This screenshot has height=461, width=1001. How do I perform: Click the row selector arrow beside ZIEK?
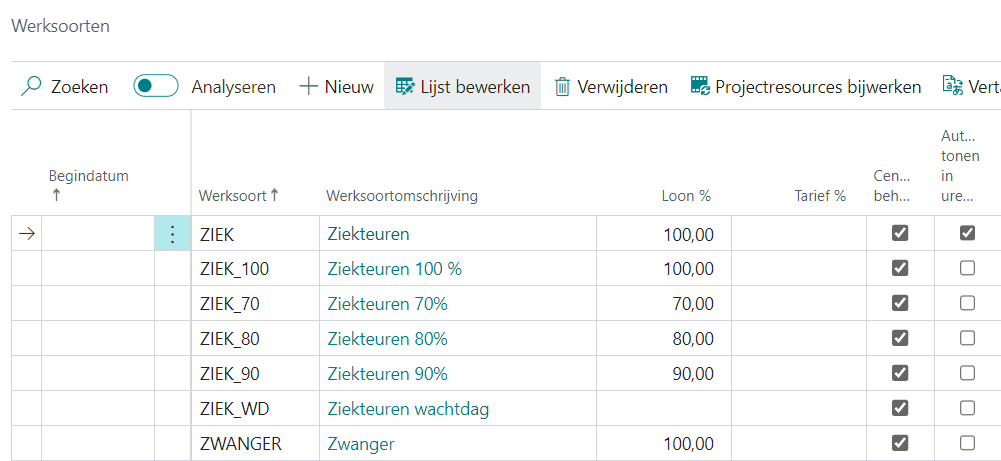coord(27,234)
